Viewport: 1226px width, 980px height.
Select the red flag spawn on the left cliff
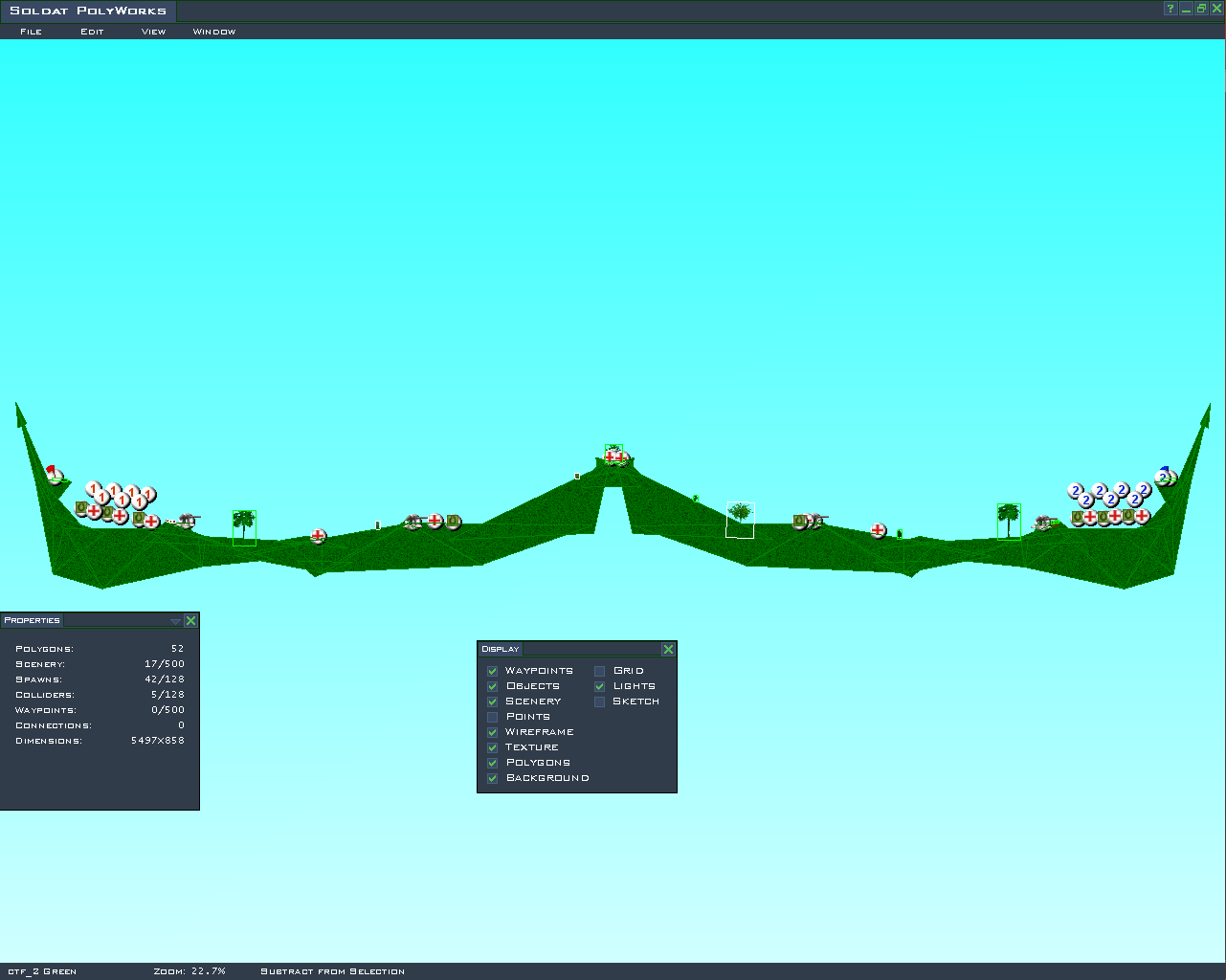[55, 474]
